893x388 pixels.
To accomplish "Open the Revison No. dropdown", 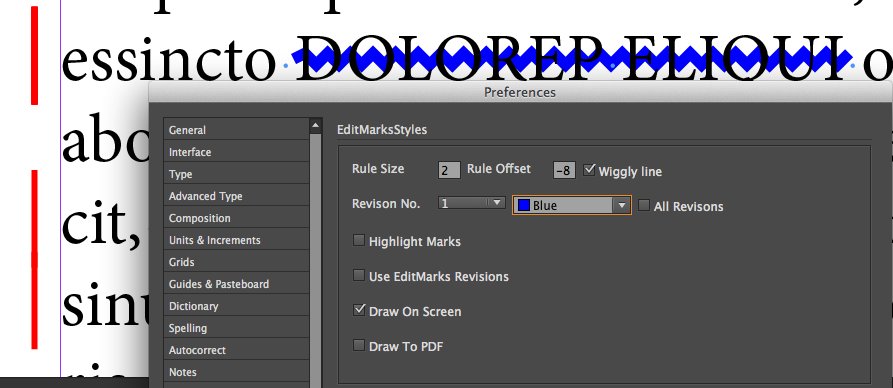I will point(472,203).
